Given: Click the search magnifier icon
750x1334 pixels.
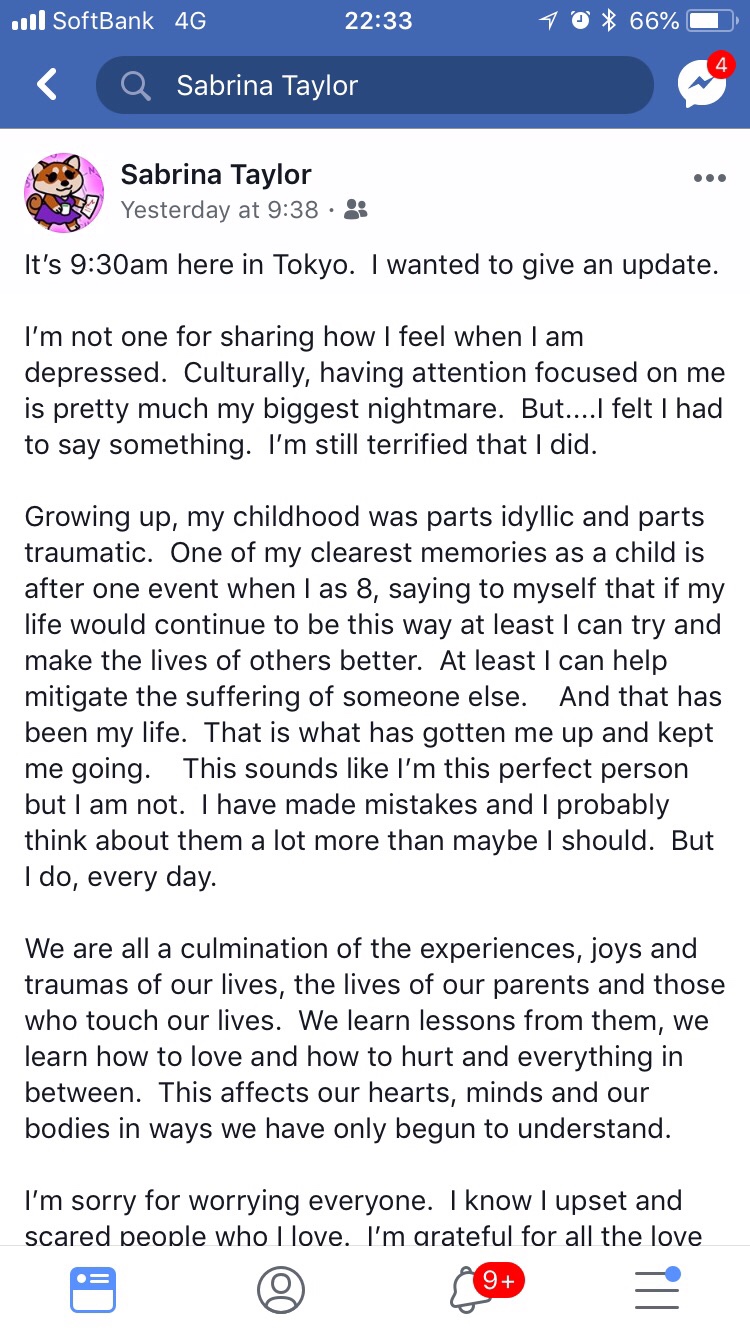Looking at the screenshot, I should (x=135, y=86).
